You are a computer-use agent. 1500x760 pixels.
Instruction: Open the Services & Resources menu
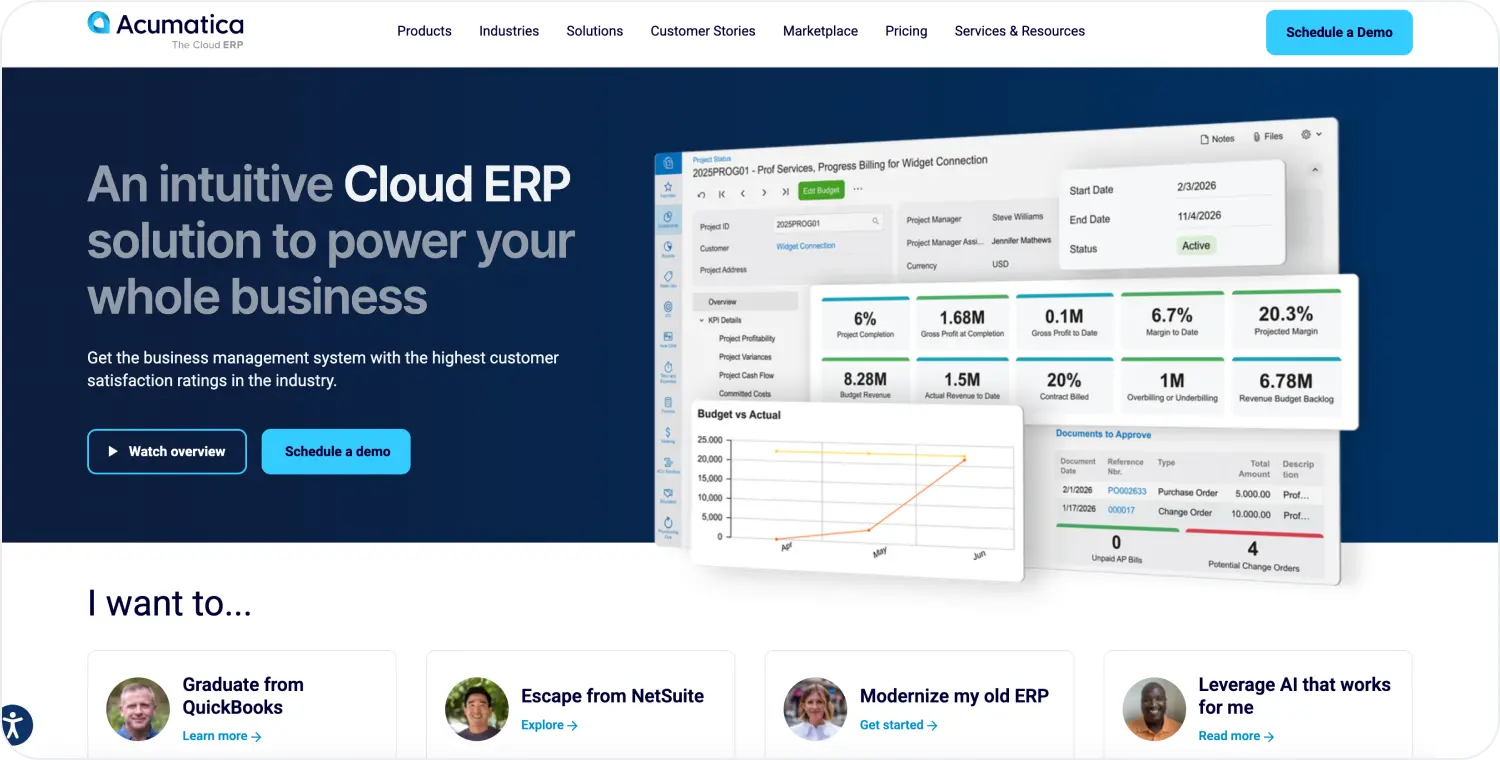pos(1020,31)
